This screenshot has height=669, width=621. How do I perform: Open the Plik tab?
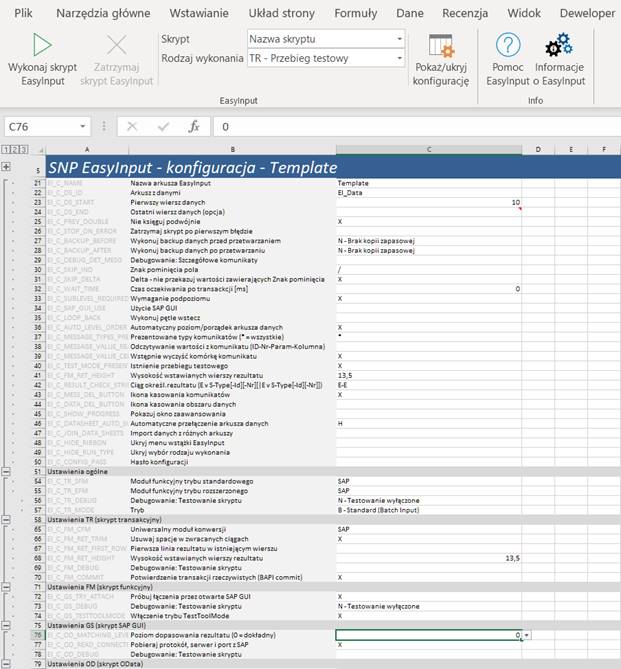tap(23, 13)
